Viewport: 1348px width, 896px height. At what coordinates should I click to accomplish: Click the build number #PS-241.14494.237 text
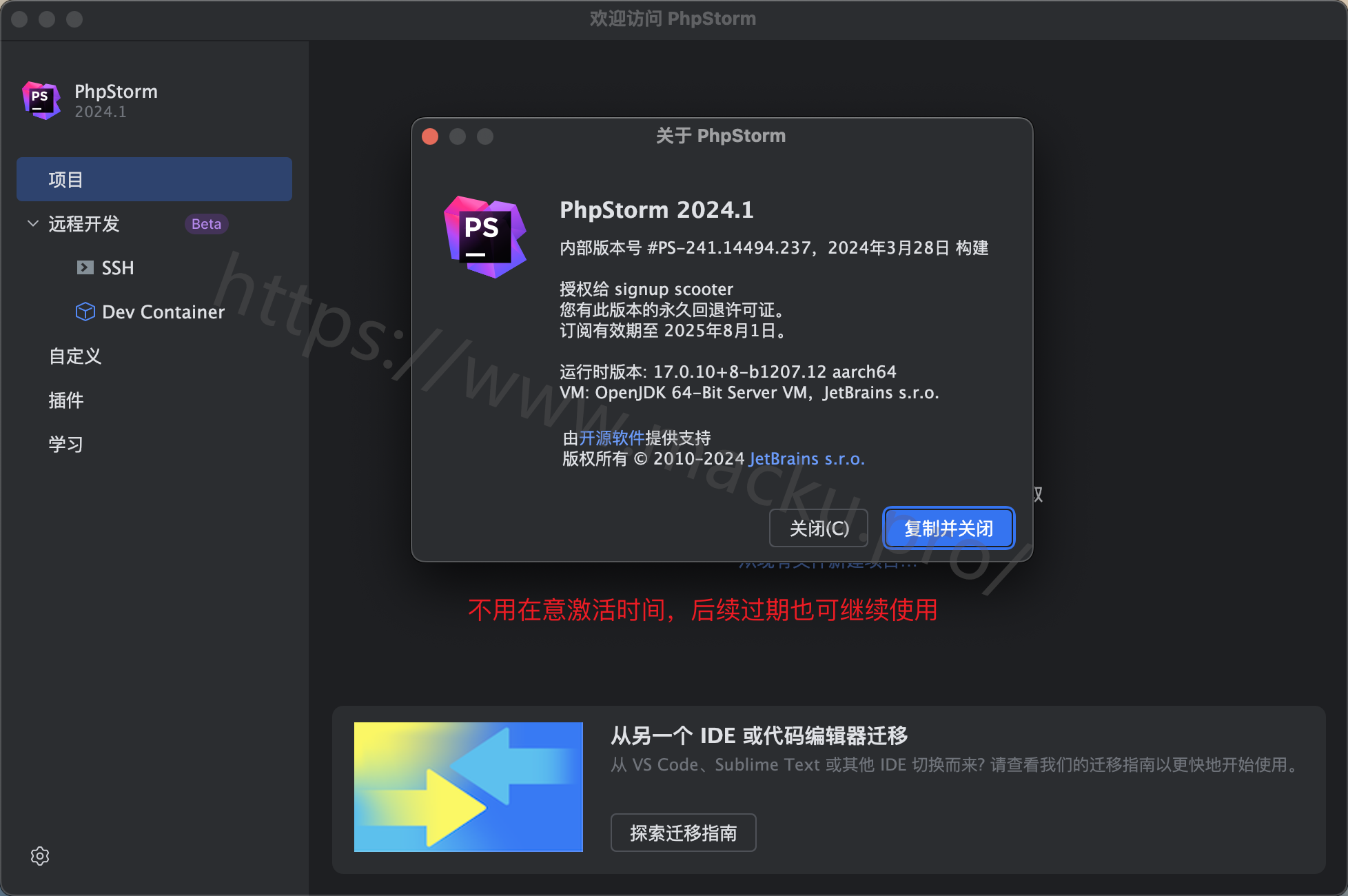(729, 247)
